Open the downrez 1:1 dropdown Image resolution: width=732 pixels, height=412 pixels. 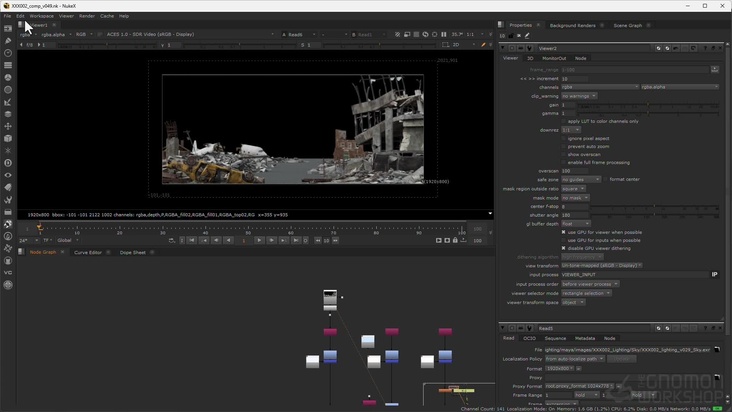point(570,130)
